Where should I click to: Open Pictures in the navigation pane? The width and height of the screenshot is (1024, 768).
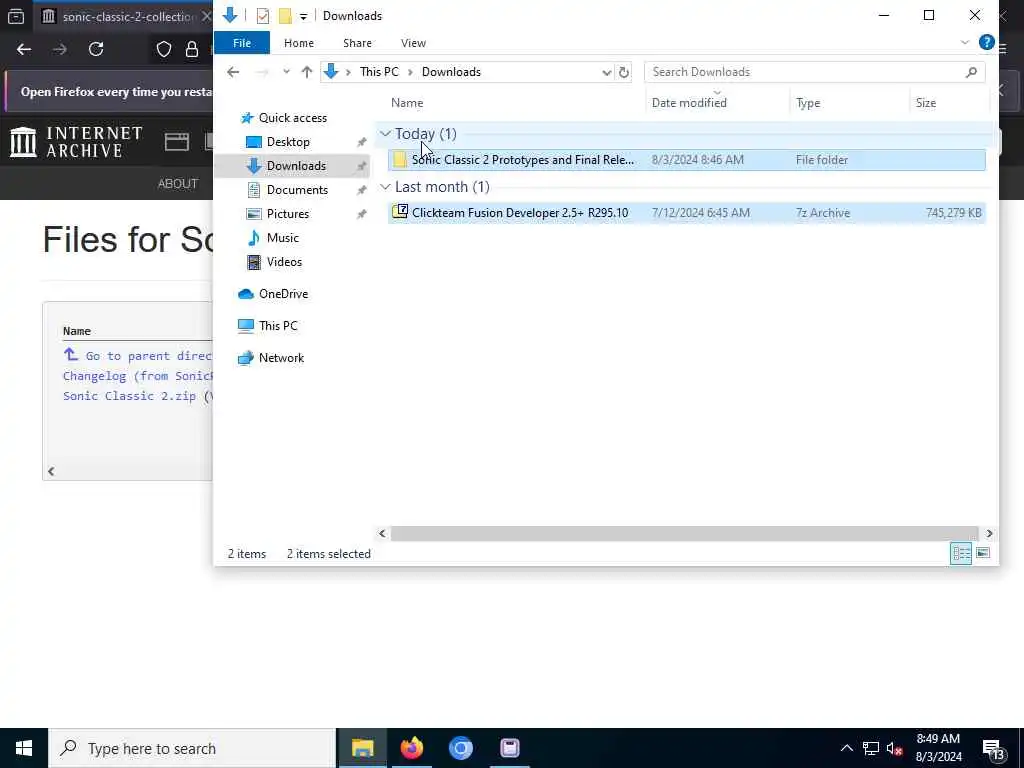tap(287, 214)
